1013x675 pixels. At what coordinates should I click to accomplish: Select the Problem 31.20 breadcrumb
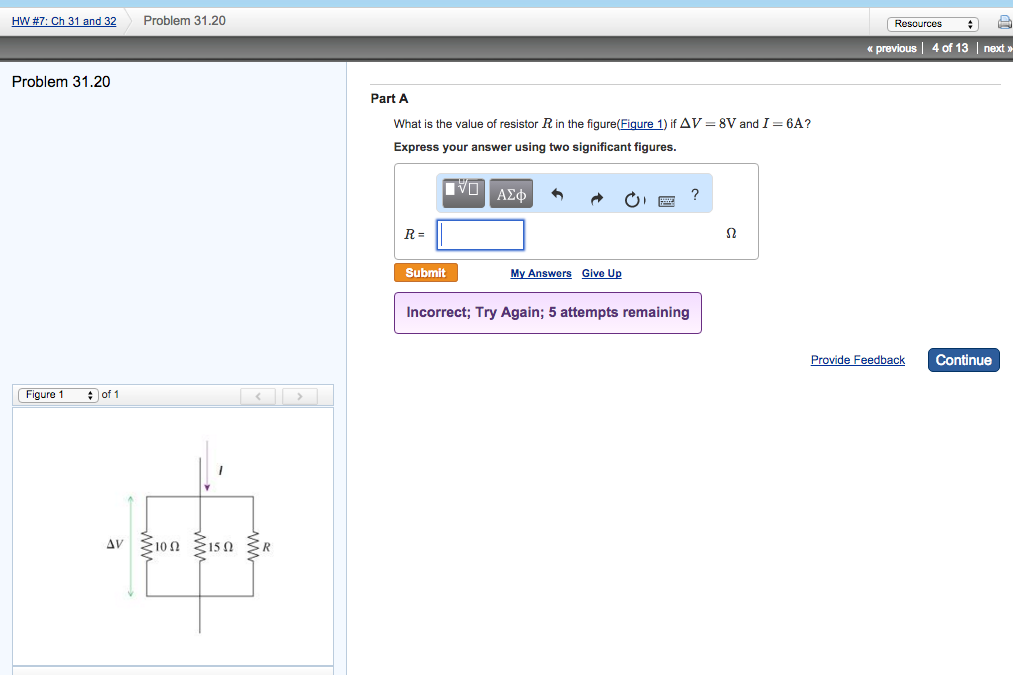tap(184, 20)
